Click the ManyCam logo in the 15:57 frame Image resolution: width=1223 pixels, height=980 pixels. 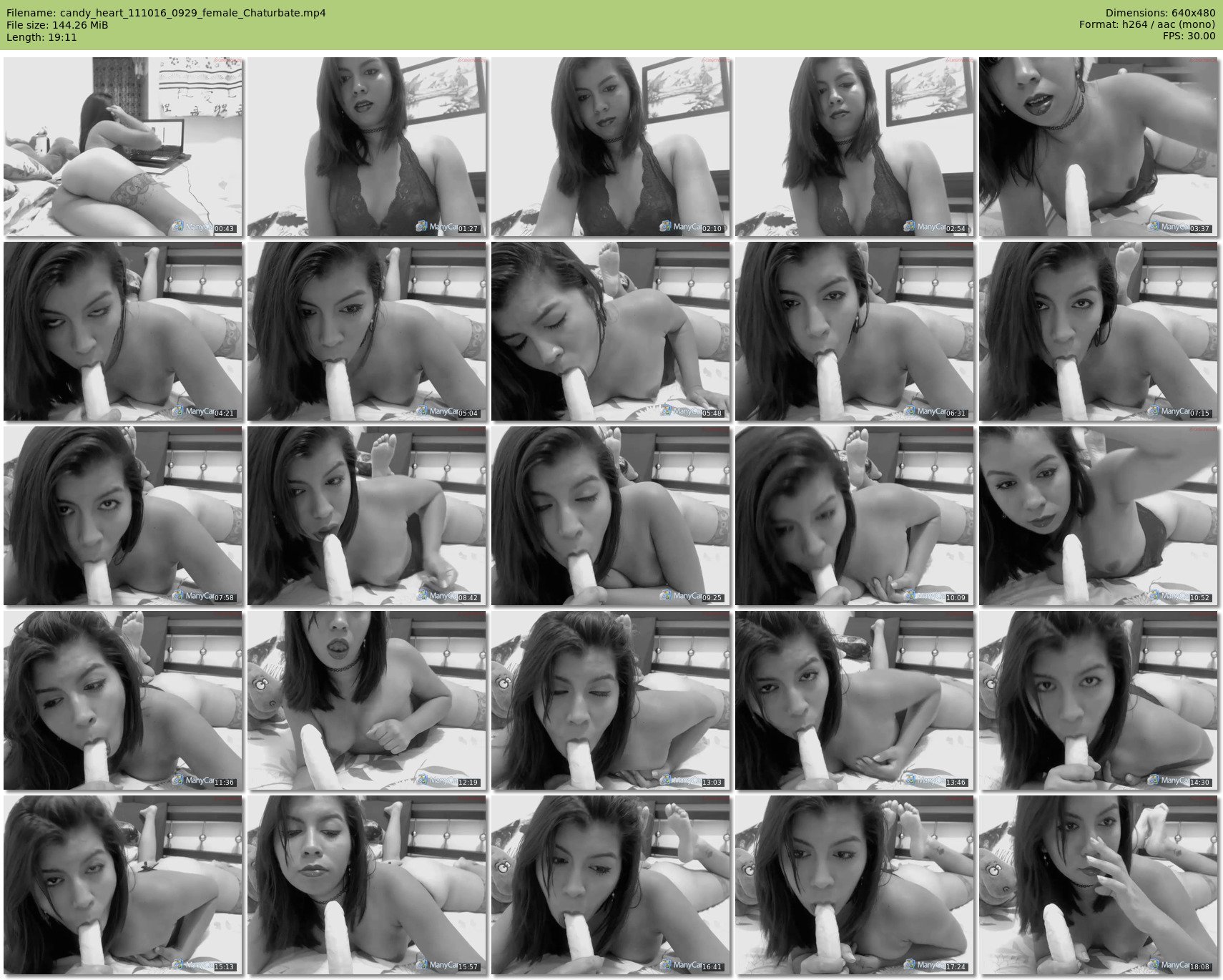436,965
